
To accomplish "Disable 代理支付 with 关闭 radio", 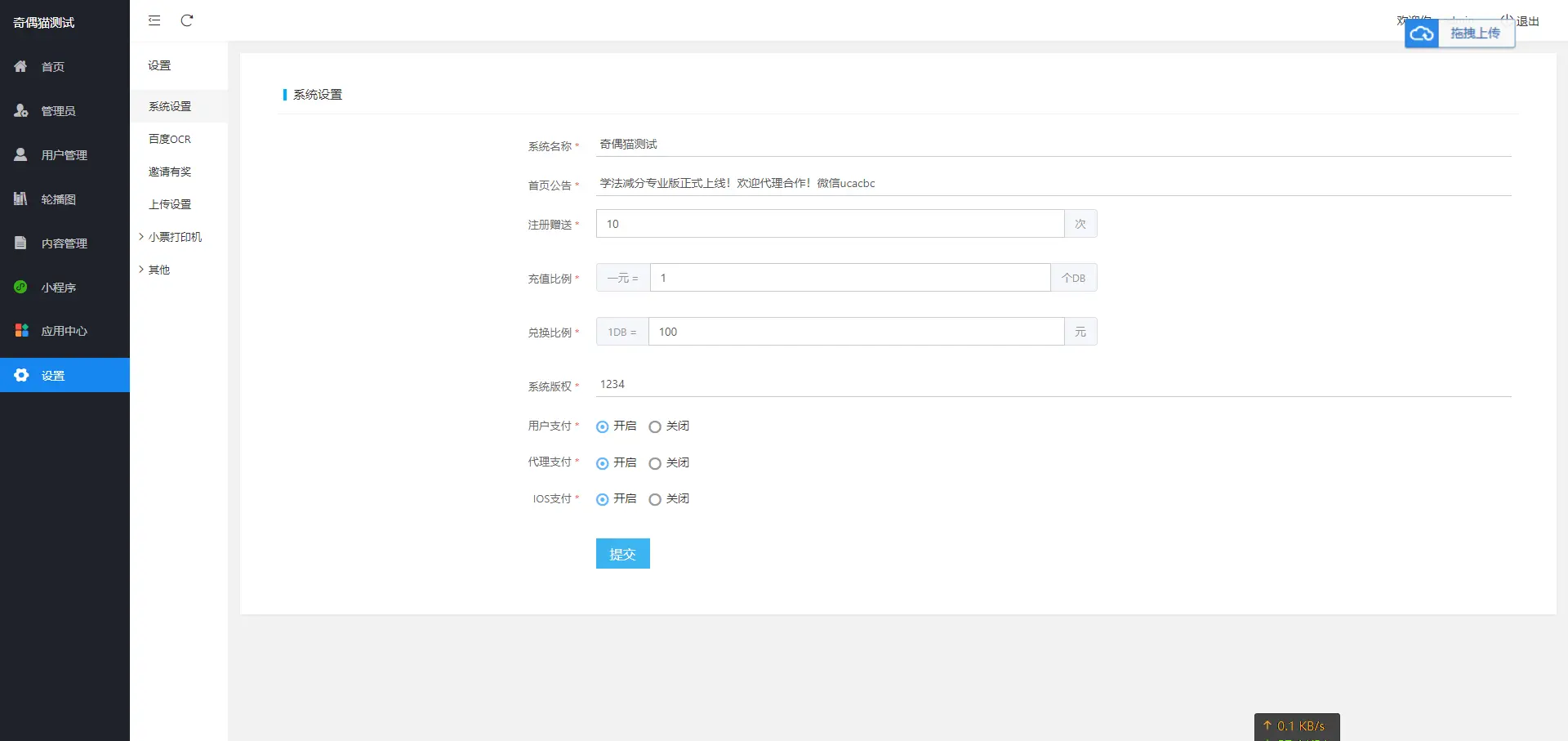I will pyautogui.click(x=655, y=463).
